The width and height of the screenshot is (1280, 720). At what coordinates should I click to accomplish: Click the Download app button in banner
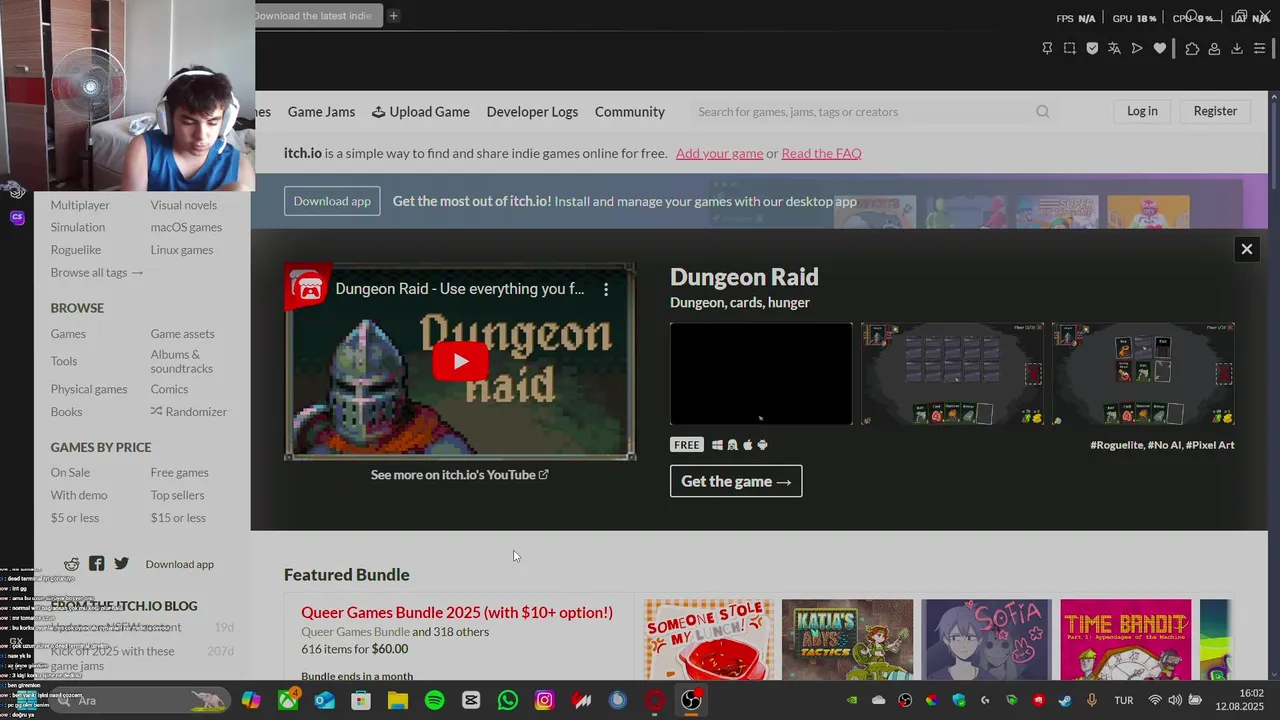(x=332, y=201)
